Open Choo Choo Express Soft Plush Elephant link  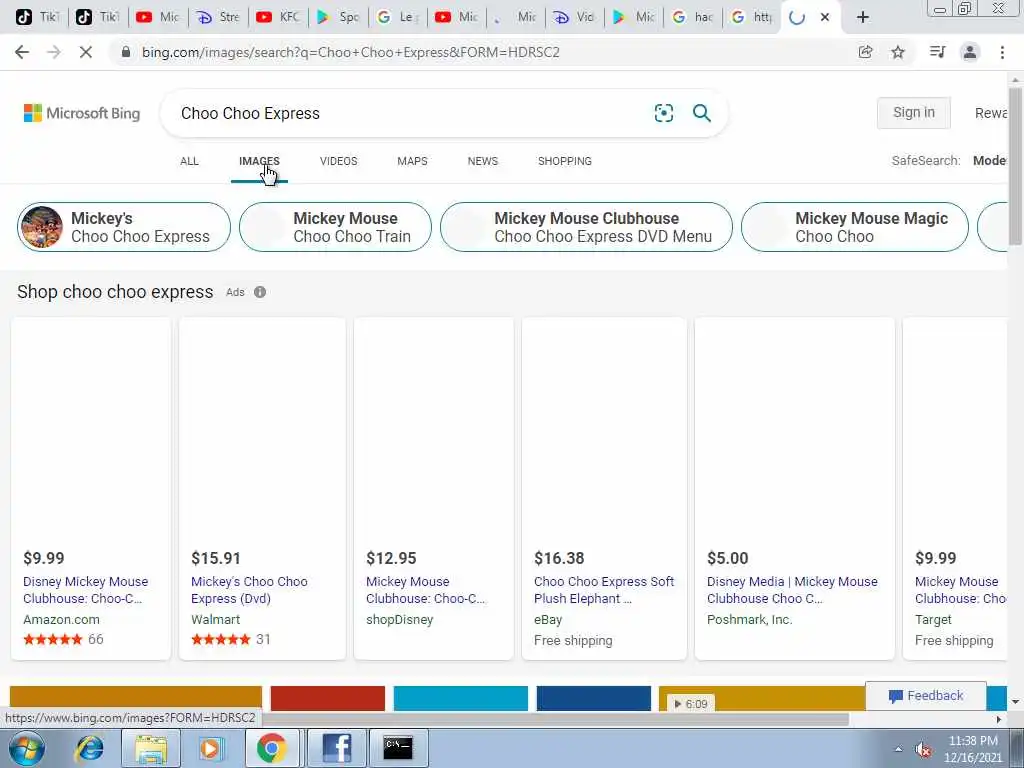click(604, 590)
